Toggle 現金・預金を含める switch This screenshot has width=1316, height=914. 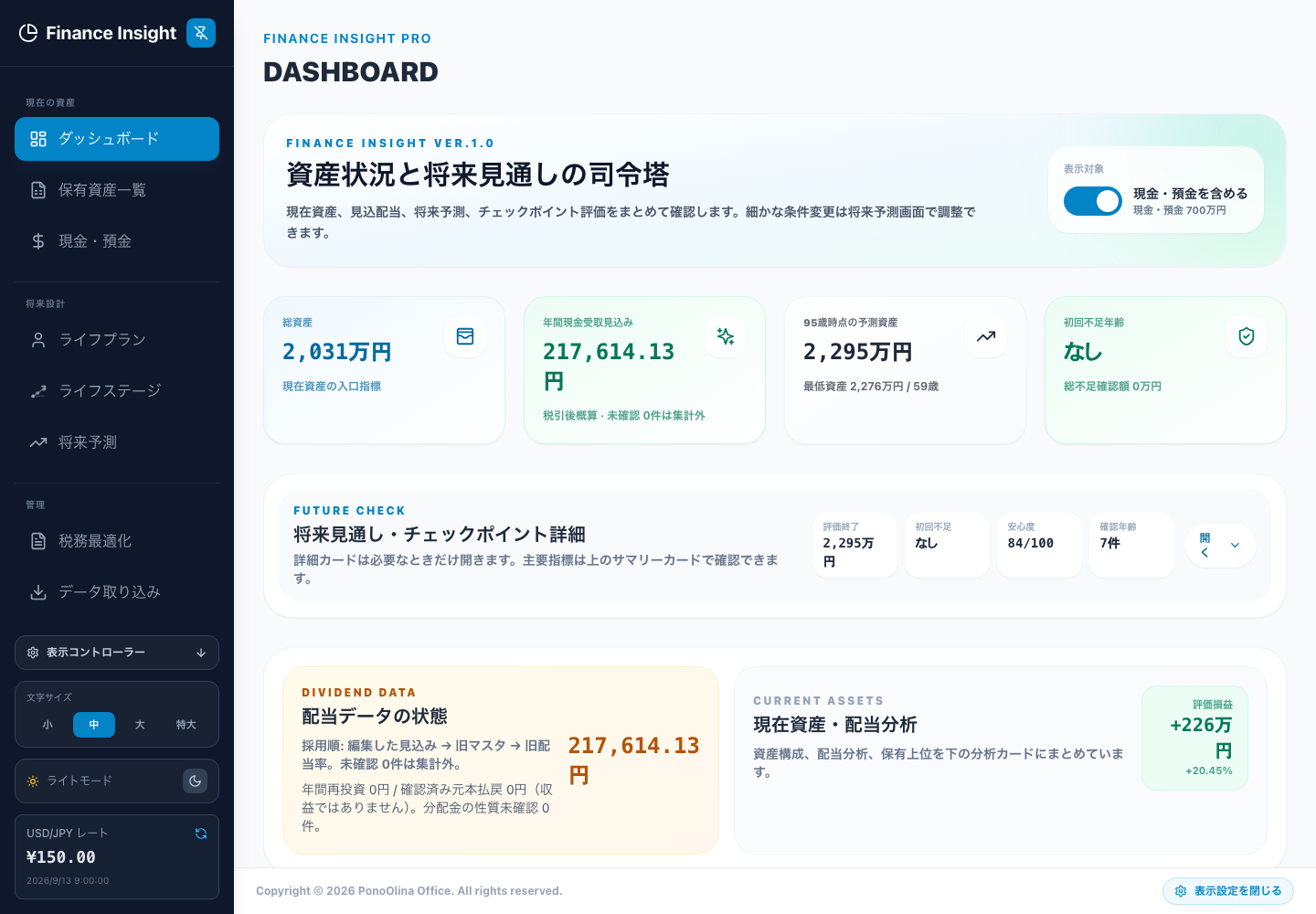[x=1093, y=201]
